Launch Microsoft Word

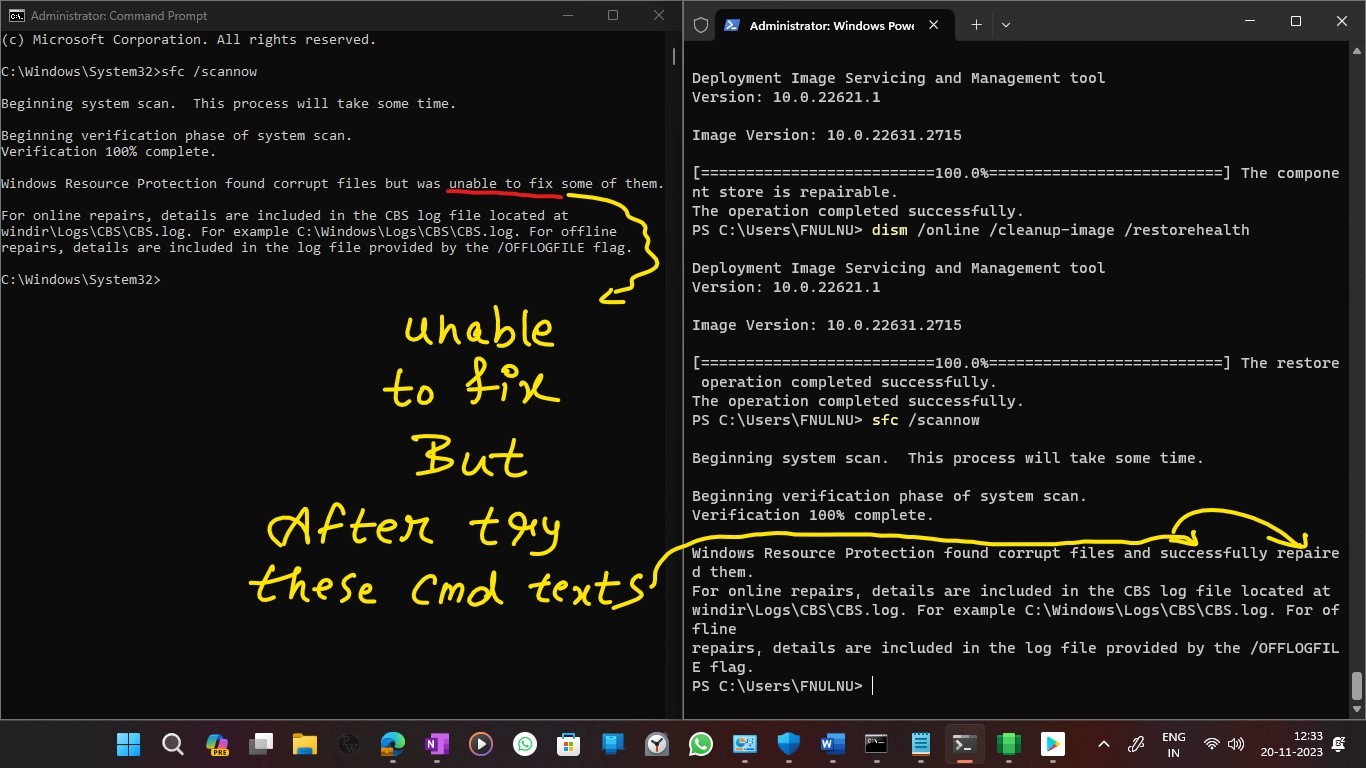pos(830,744)
